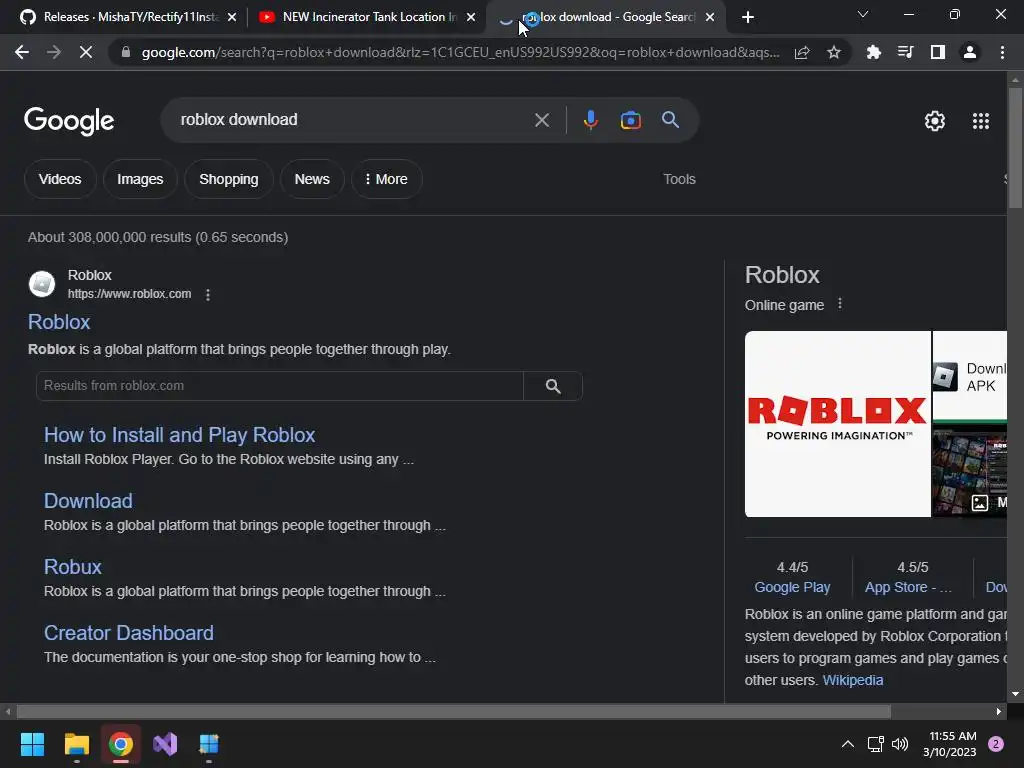
Task: Open the Creator Dashboard link
Action: tap(129, 633)
